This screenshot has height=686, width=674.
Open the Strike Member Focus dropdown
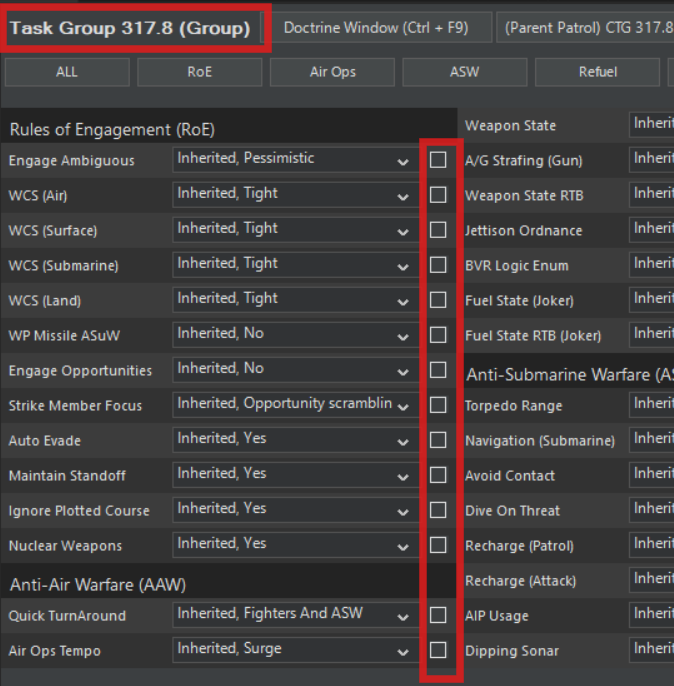click(295, 405)
